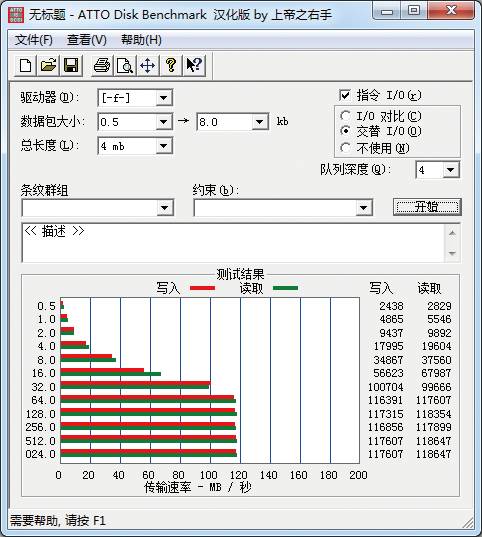Screen dimensions: 482x537
Task: Click inside the << 描述 >> text box
Action: [234, 243]
